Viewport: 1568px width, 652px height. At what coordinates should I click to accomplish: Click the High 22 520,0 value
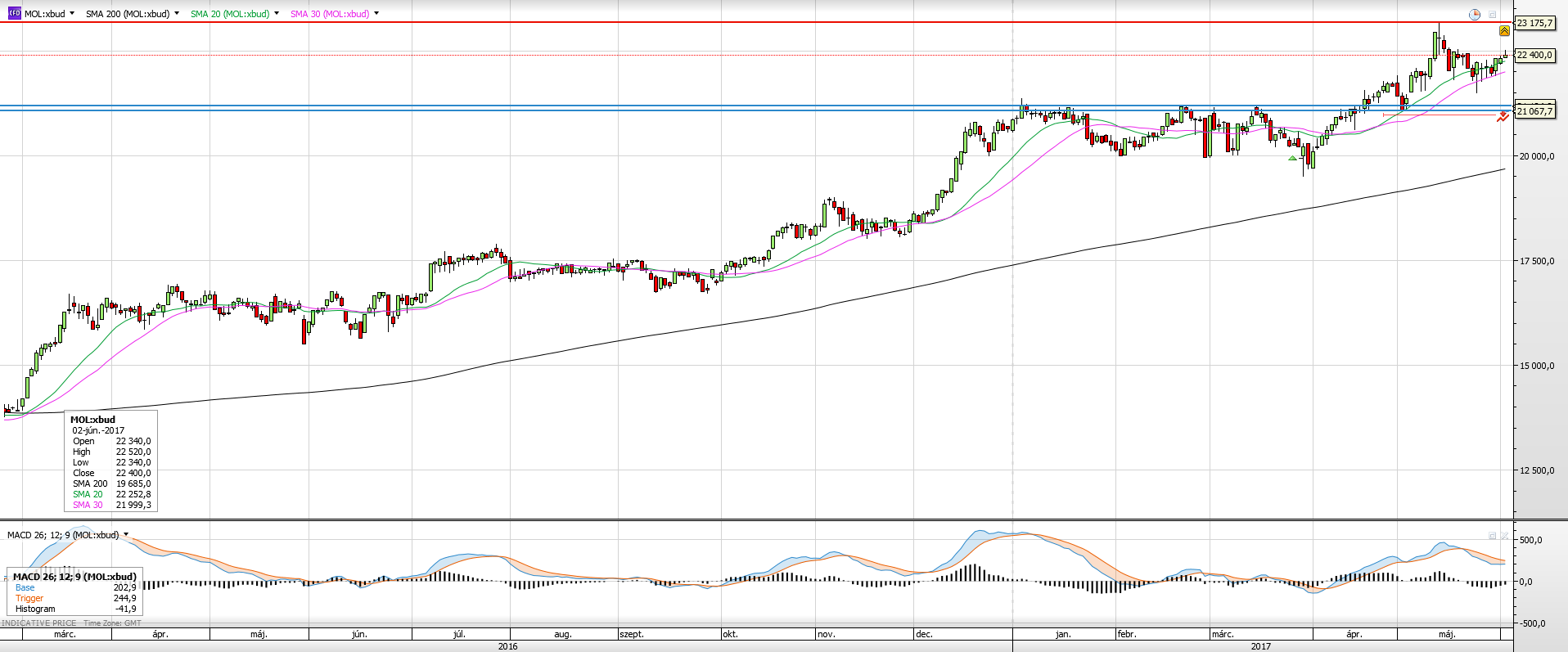(x=133, y=452)
